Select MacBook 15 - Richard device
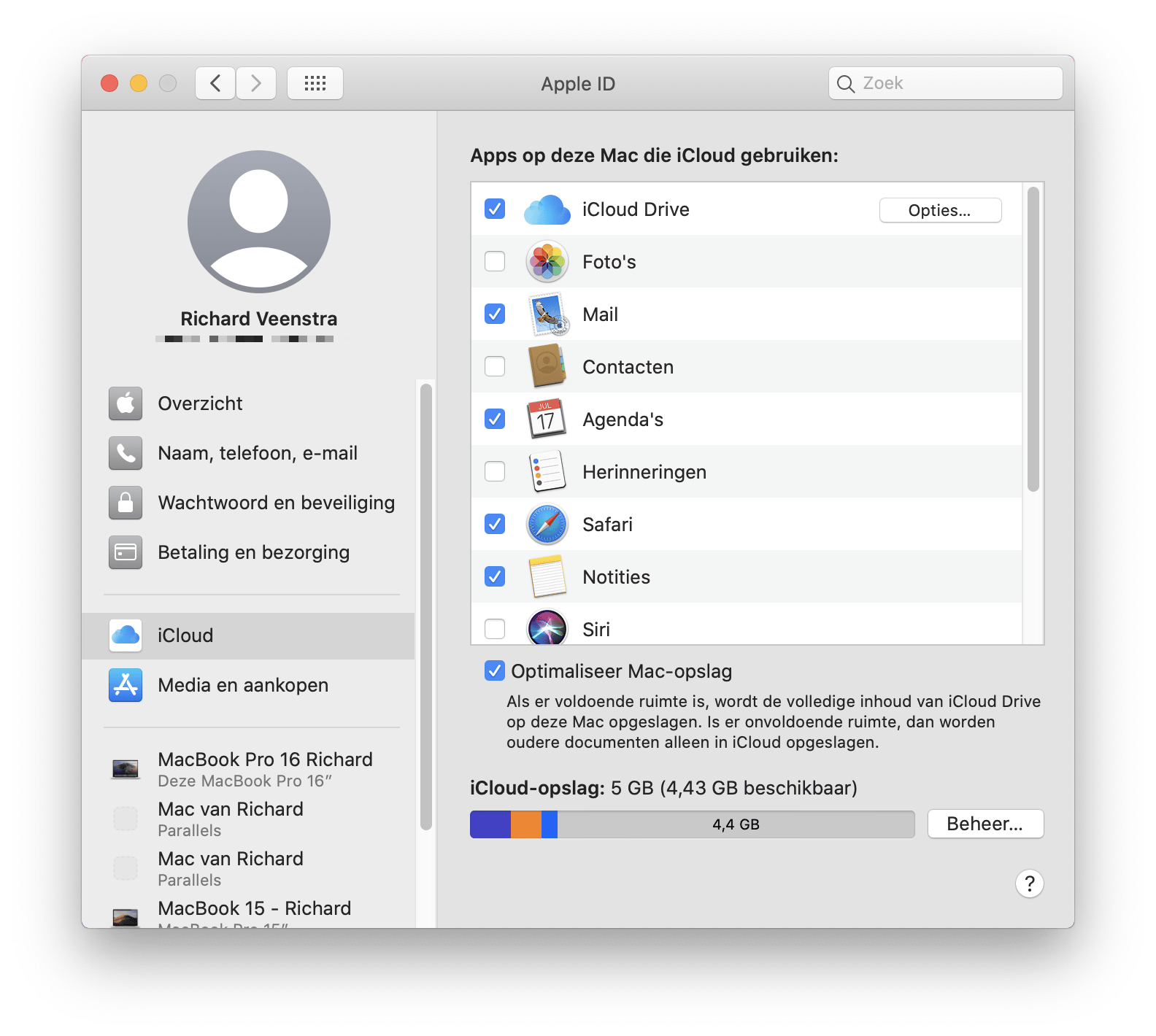 (x=248, y=912)
